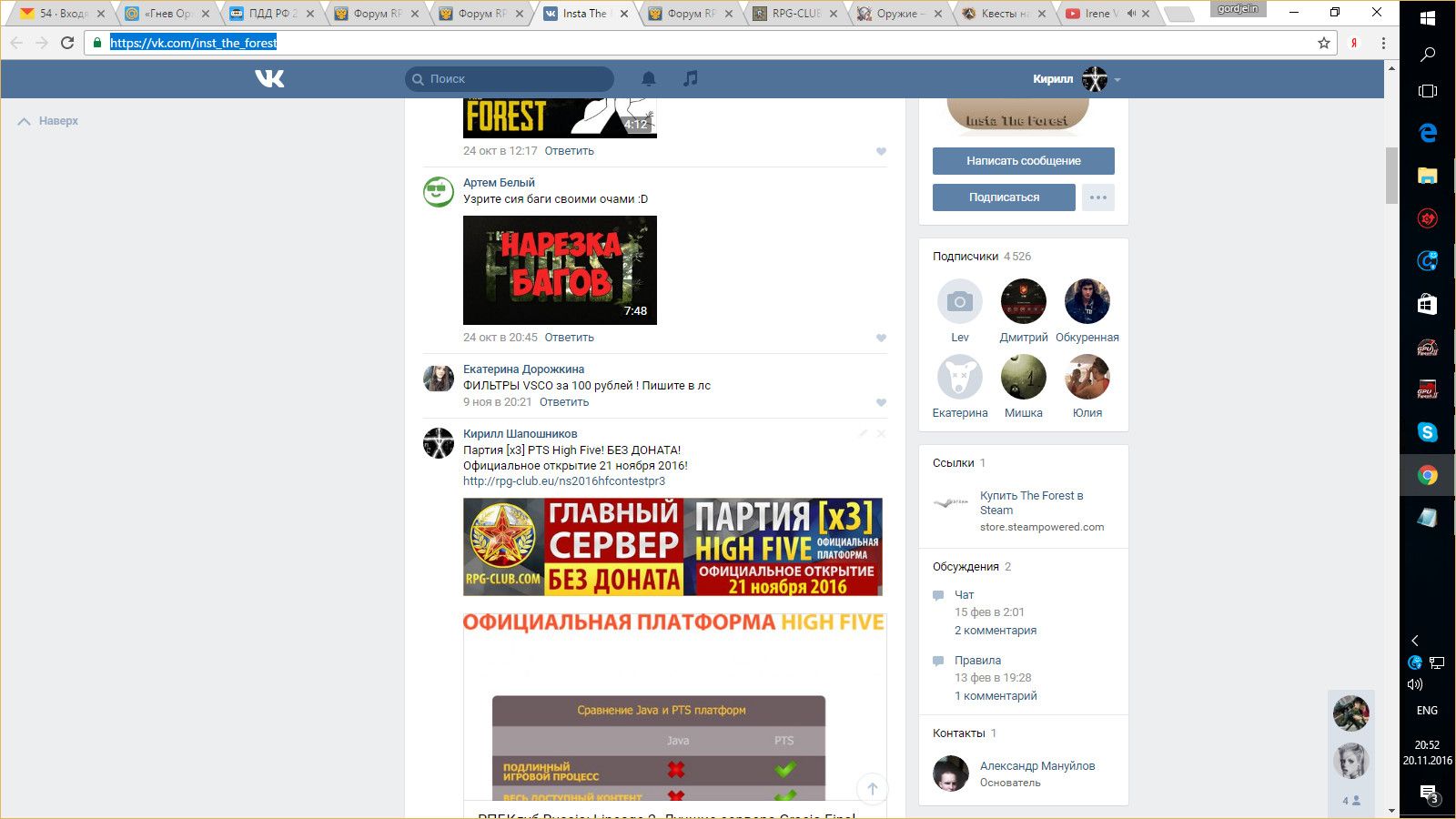Close the Insta The Forest tab

[624, 14]
